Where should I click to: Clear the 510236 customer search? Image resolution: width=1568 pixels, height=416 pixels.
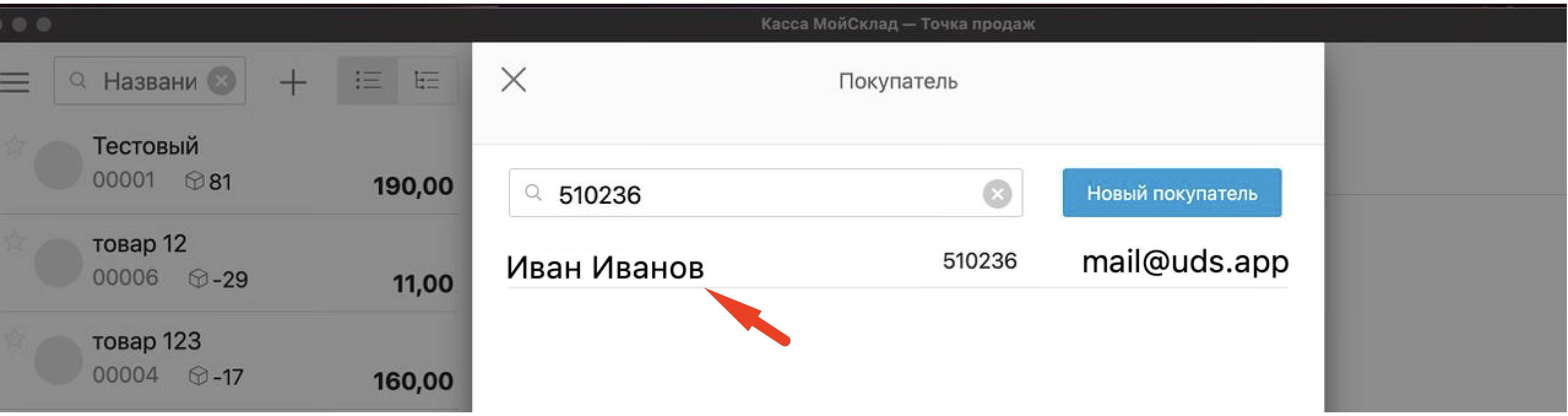[x=997, y=194]
